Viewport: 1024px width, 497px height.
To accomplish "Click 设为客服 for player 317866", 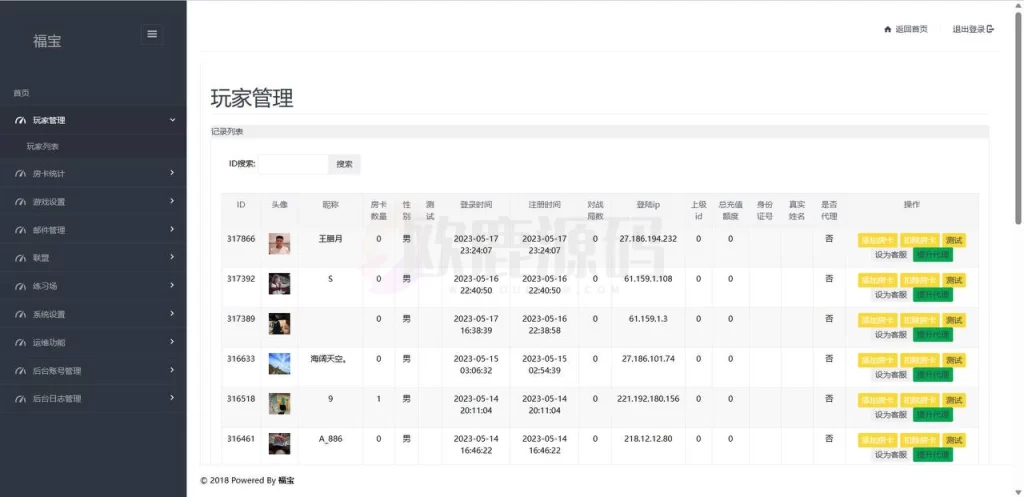I will (891, 255).
